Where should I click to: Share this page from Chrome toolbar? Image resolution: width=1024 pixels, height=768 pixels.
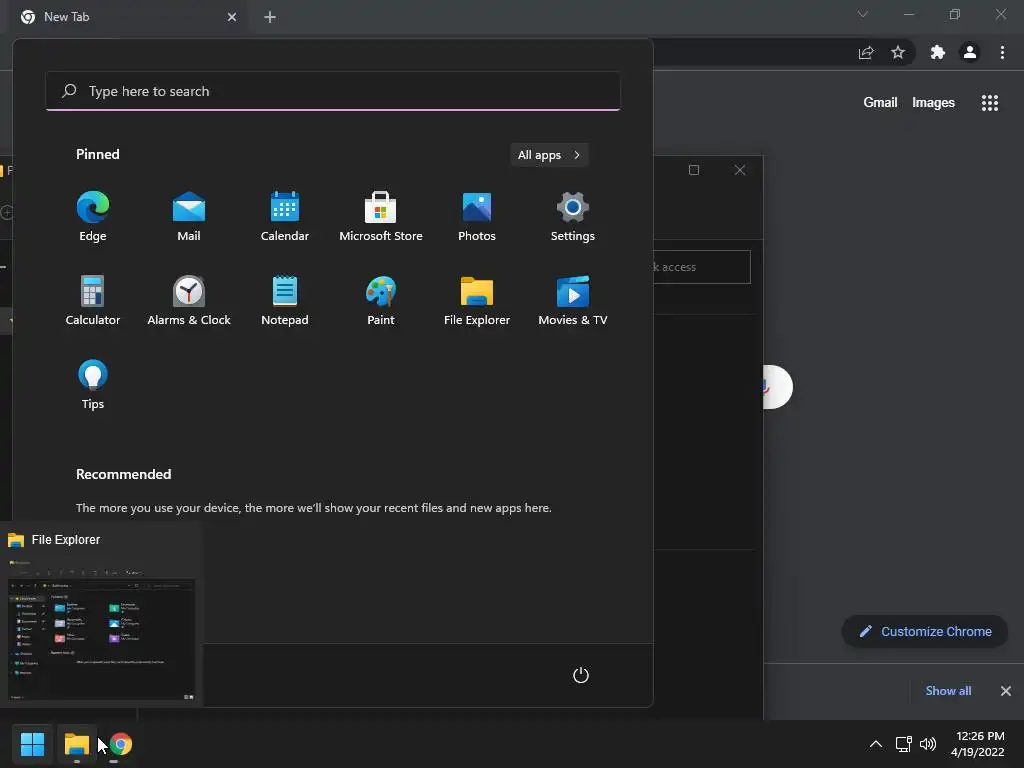tap(866, 52)
